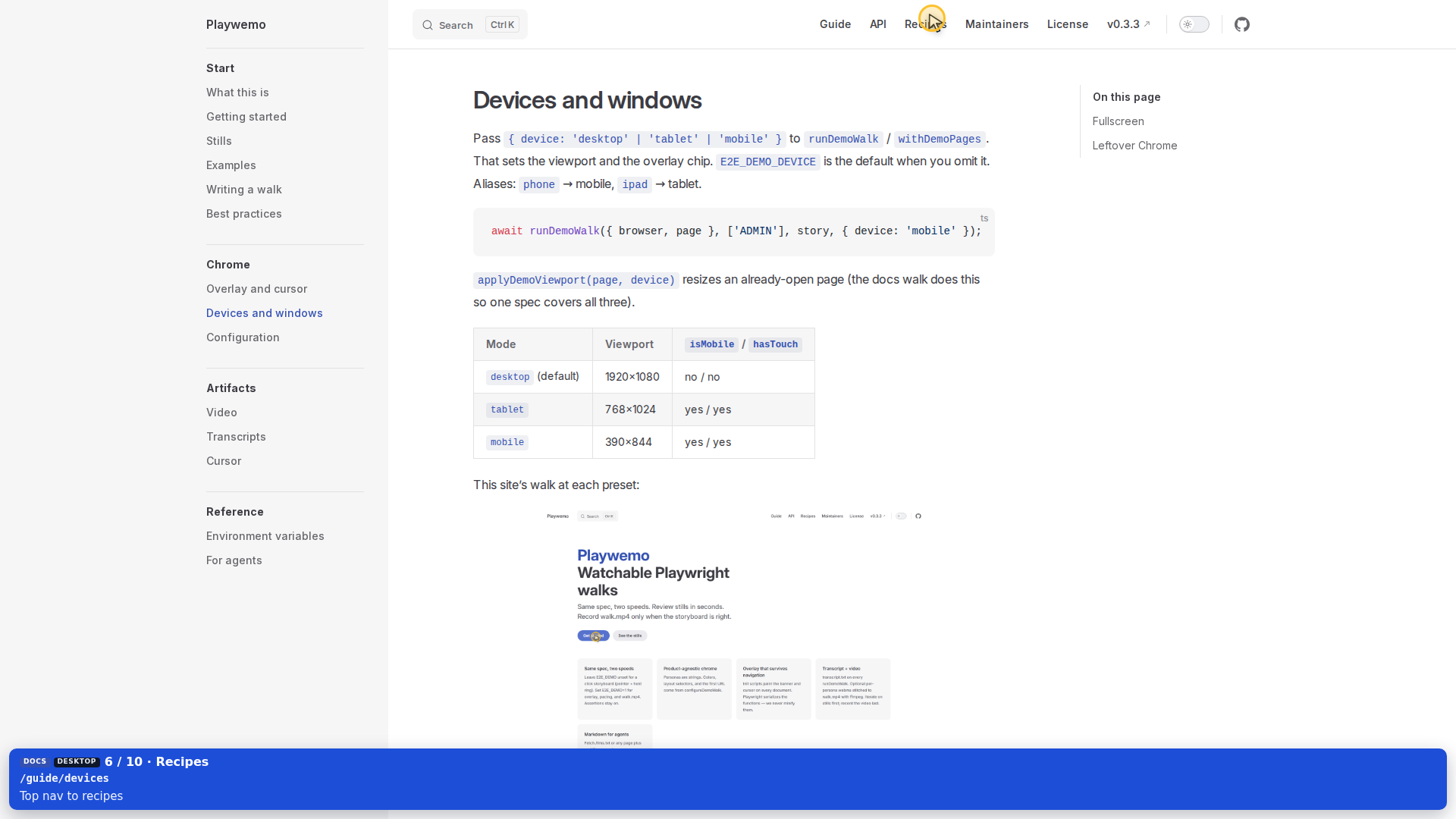This screenshot has width=1456, height=819.
Task: Click the applyDemoViewport(page, device) code
Action: click(x=576, y=280)
